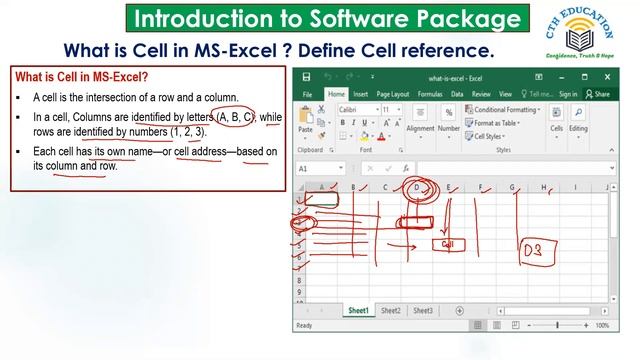Click Decrease Font Size icon
The height and width of the screenshot is (360, 640).
397,123
